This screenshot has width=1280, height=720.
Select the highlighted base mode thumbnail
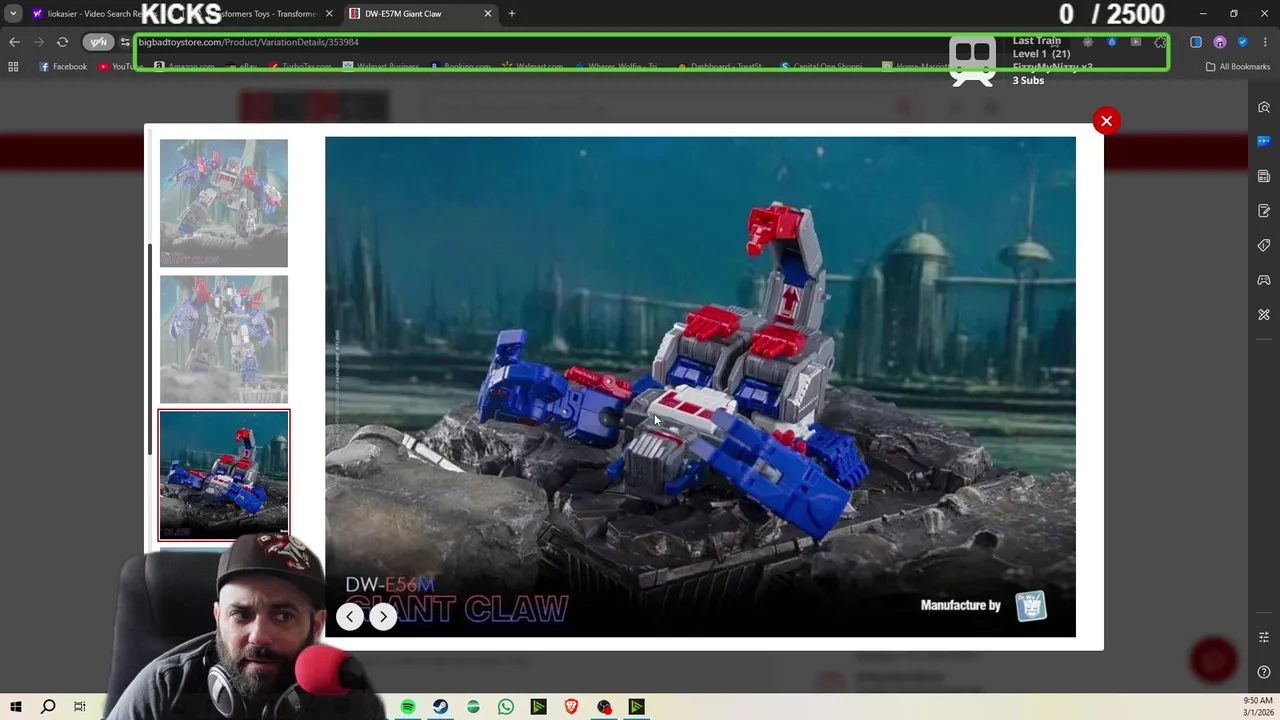224,475
